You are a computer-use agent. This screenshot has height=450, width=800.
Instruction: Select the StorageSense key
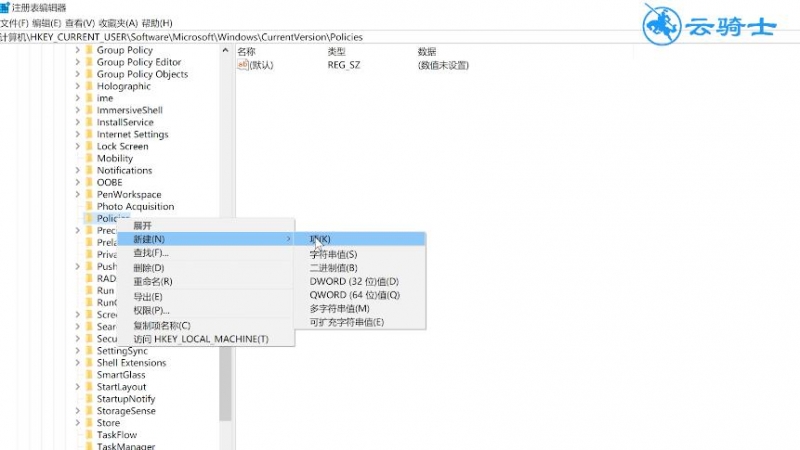126,411
